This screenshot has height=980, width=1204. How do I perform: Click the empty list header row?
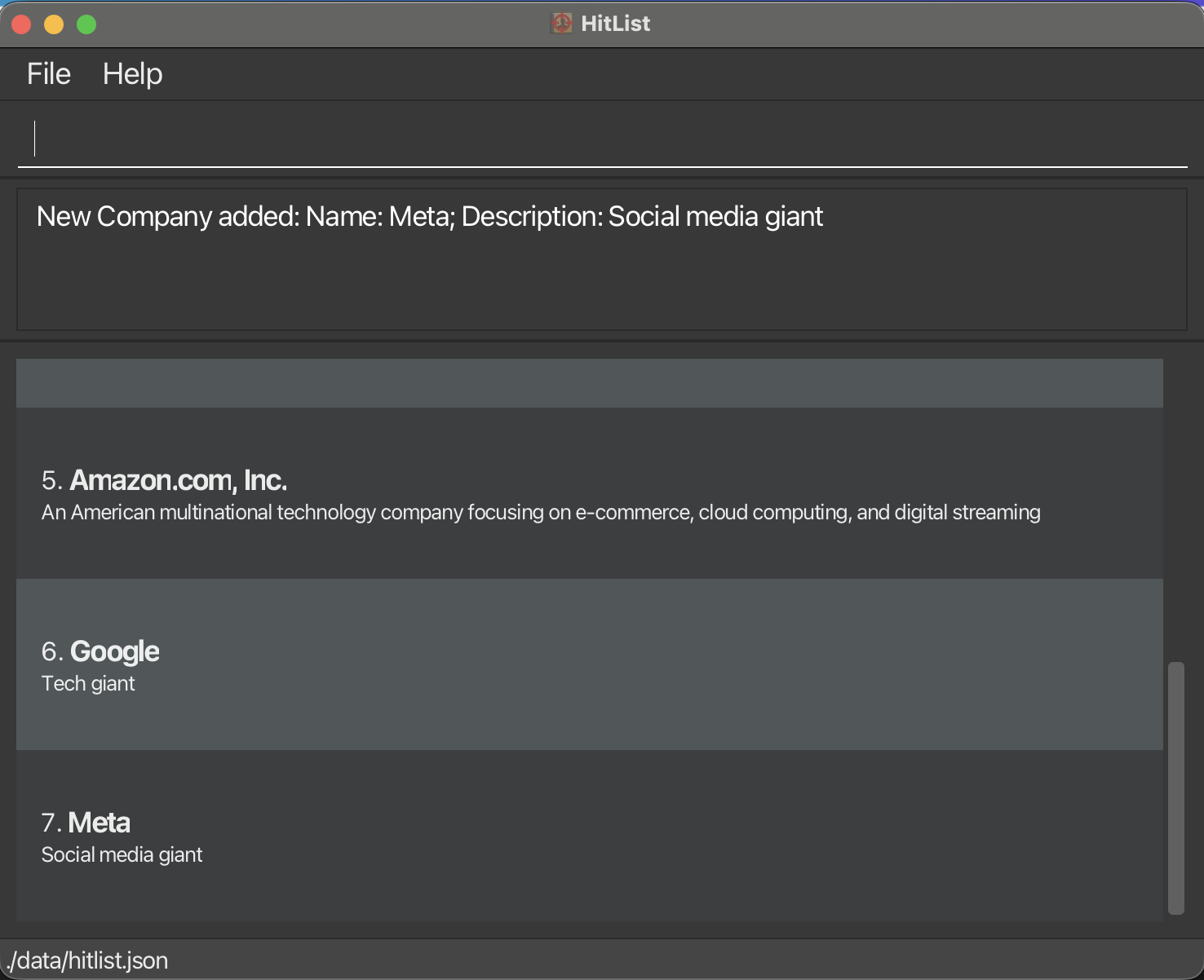pyautogui.click(x=589, y=382)
